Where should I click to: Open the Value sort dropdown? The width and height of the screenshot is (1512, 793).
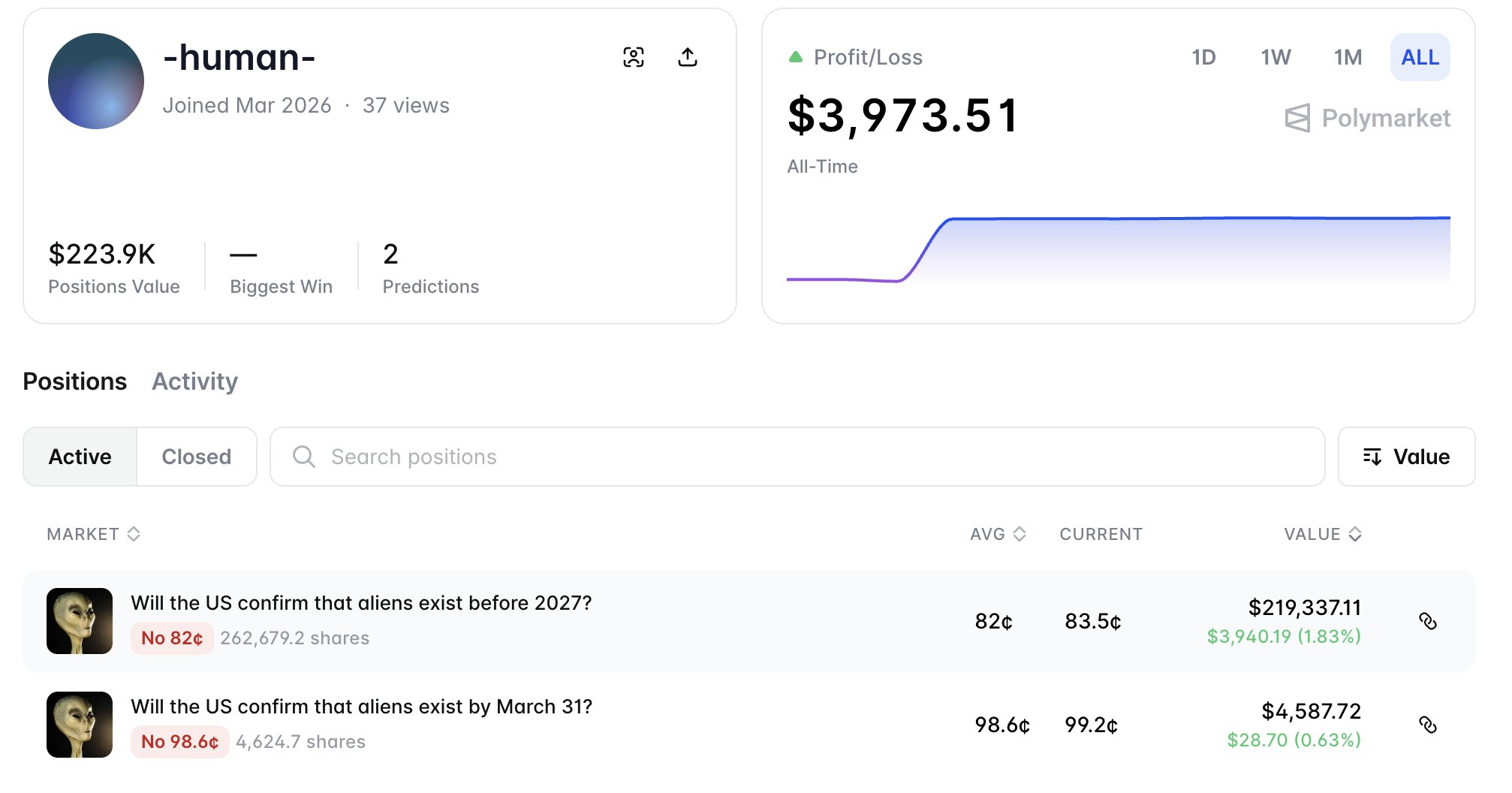(x=1405, y=457)
